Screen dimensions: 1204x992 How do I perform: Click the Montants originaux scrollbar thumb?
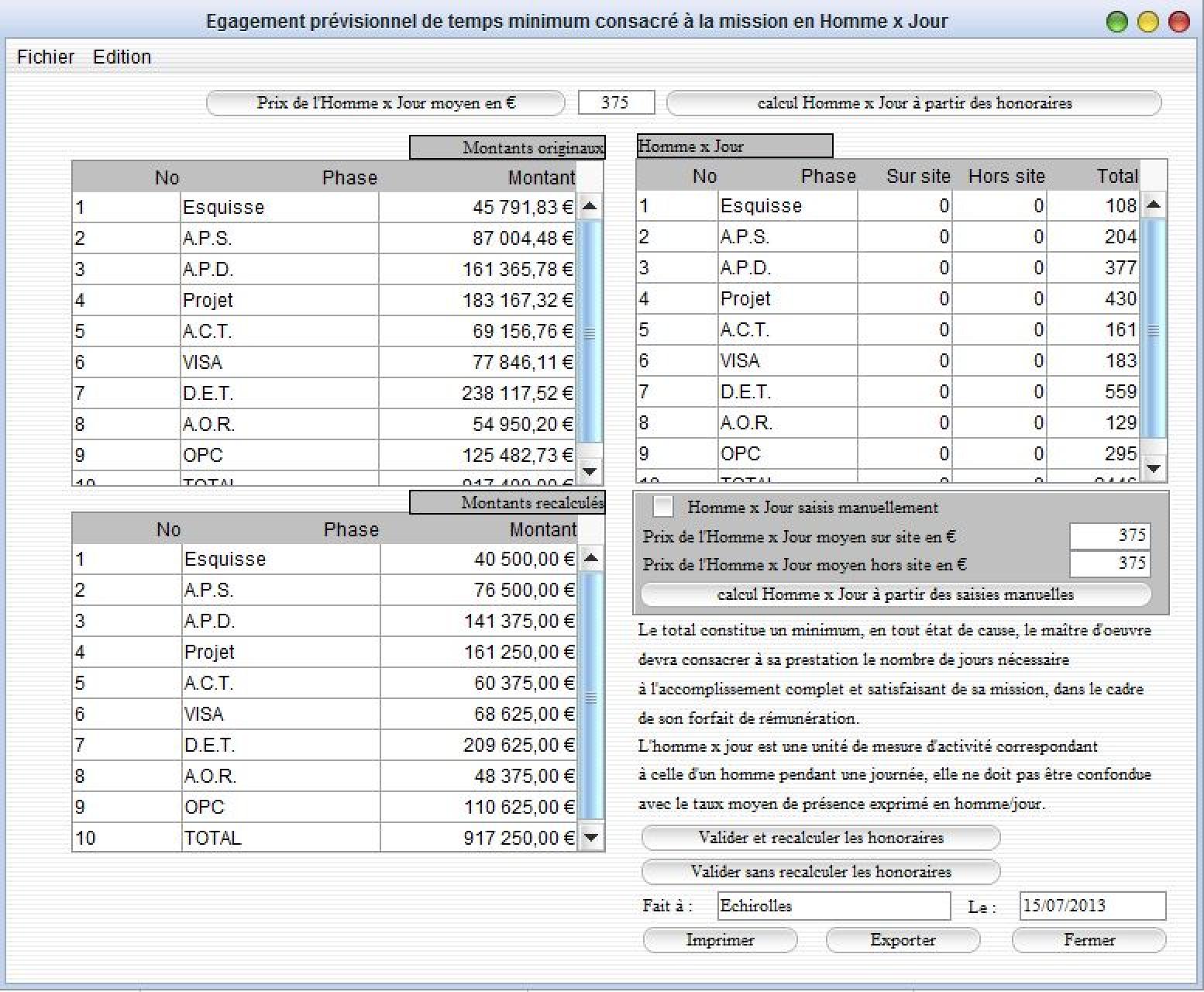590,332
